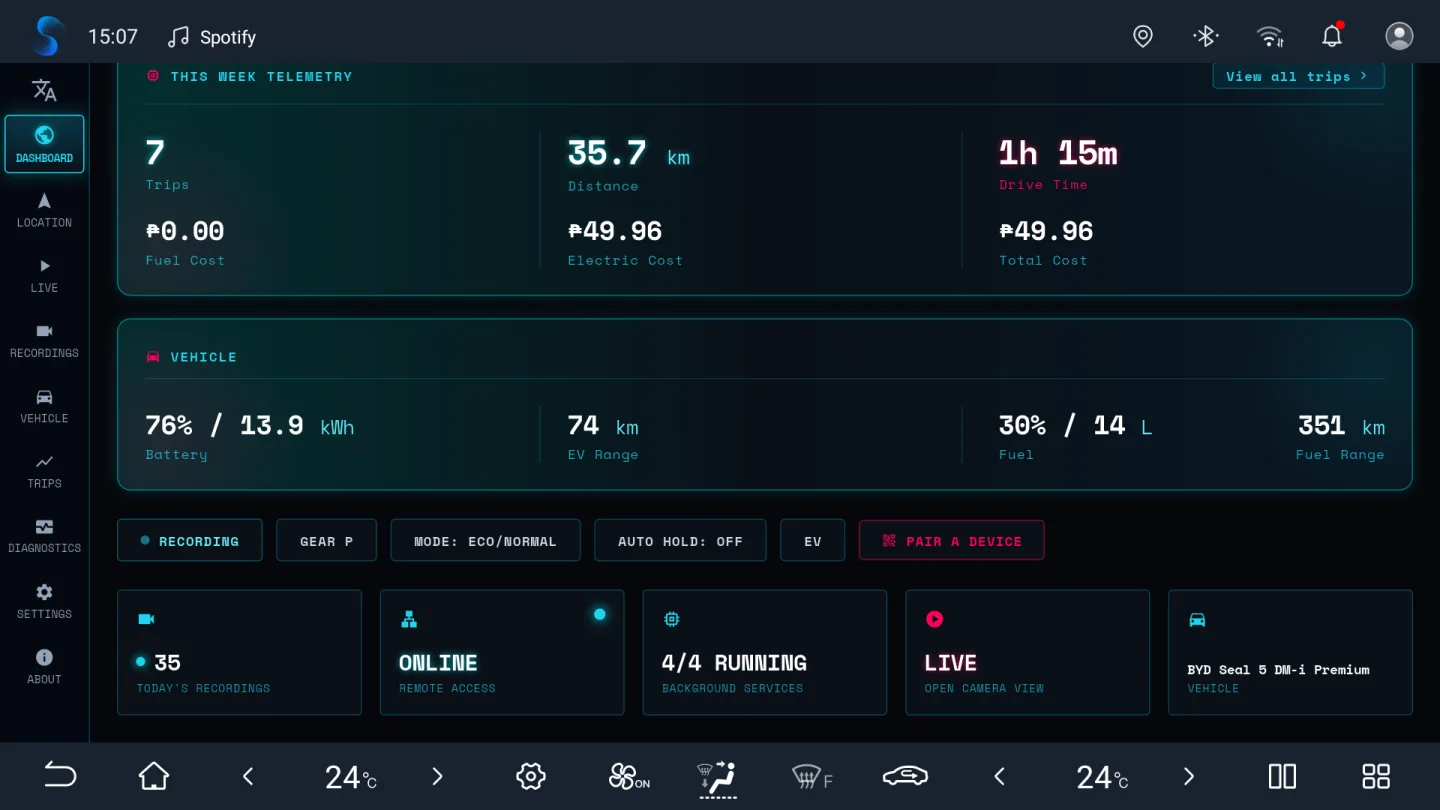Increase the left temperature with right chevron
The width and height of the screenshot is (1440, 810).
(437, 776)
